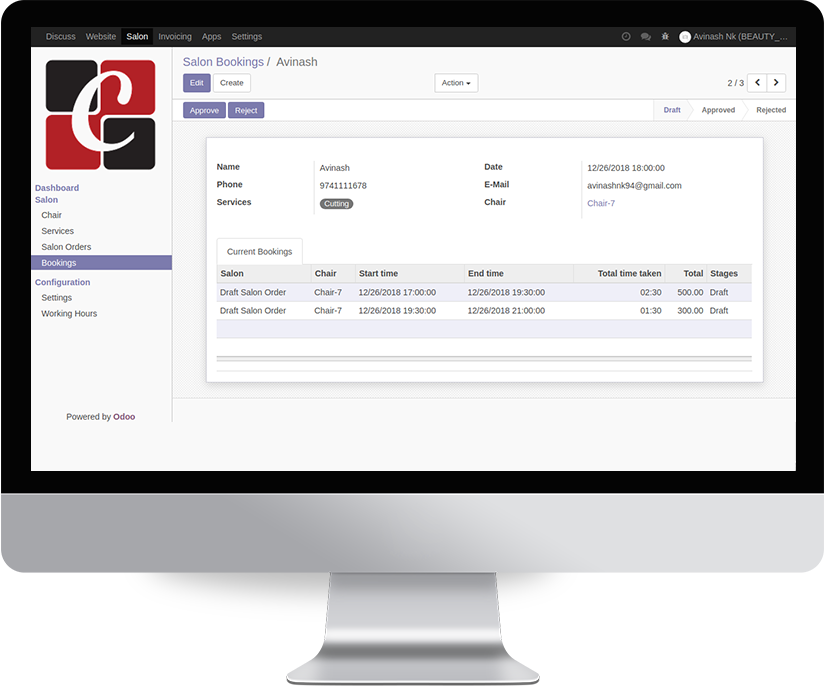Open Working Hours in sidebar

pos(69,313)
